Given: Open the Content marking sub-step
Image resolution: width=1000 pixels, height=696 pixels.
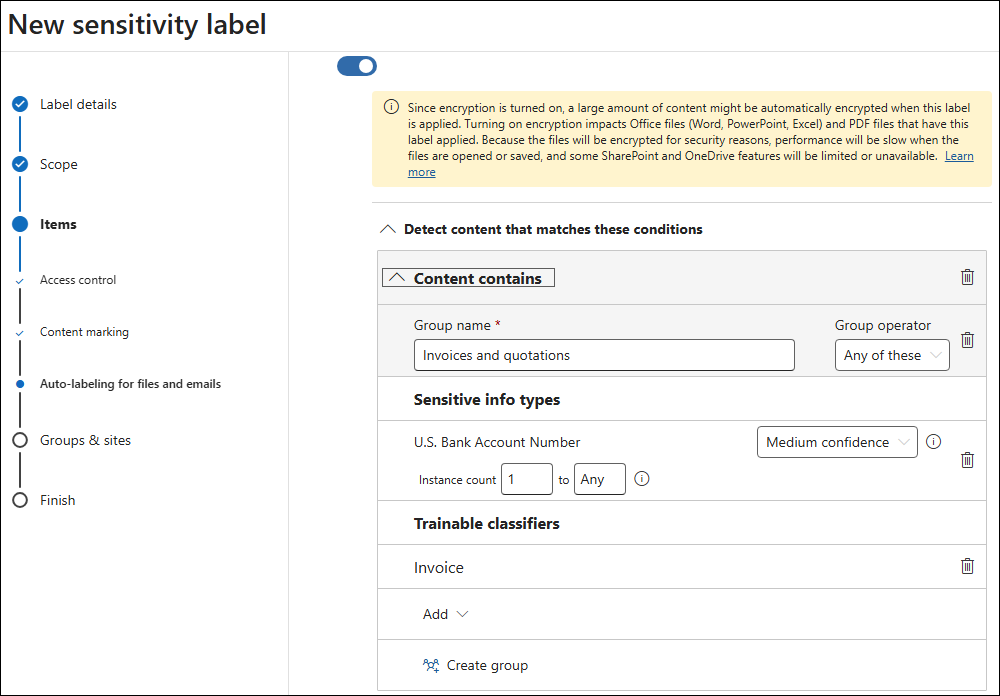Looking at the screenshot, I should [x=84, y=332].
